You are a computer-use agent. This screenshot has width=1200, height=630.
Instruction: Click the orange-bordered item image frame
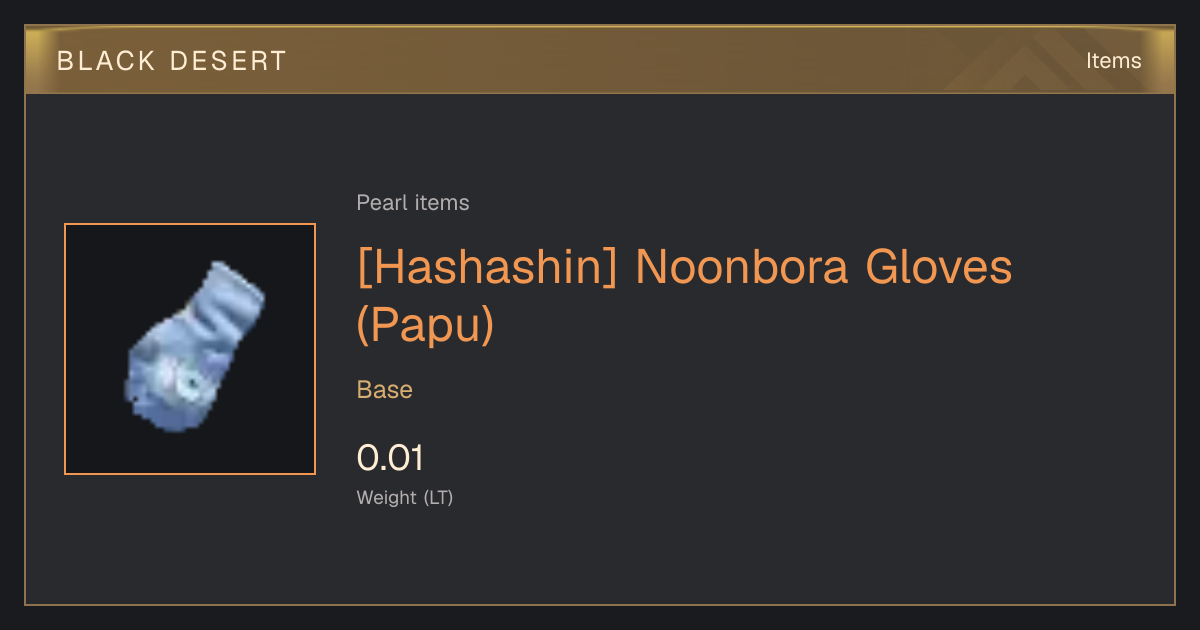tap(190, 349)
